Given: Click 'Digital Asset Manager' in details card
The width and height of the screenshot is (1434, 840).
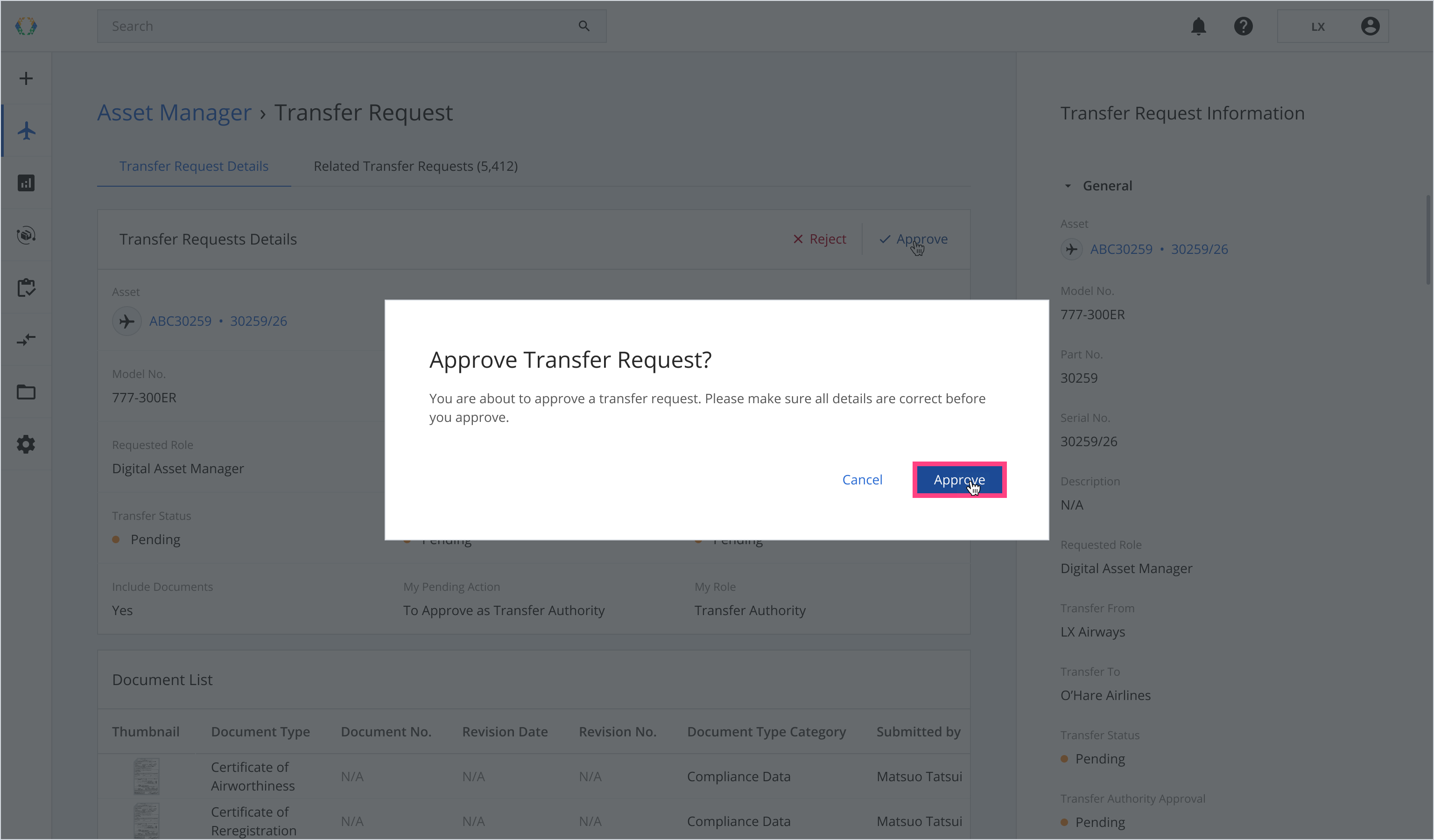Looking at the screenshot, I should (x=178, y=469).
